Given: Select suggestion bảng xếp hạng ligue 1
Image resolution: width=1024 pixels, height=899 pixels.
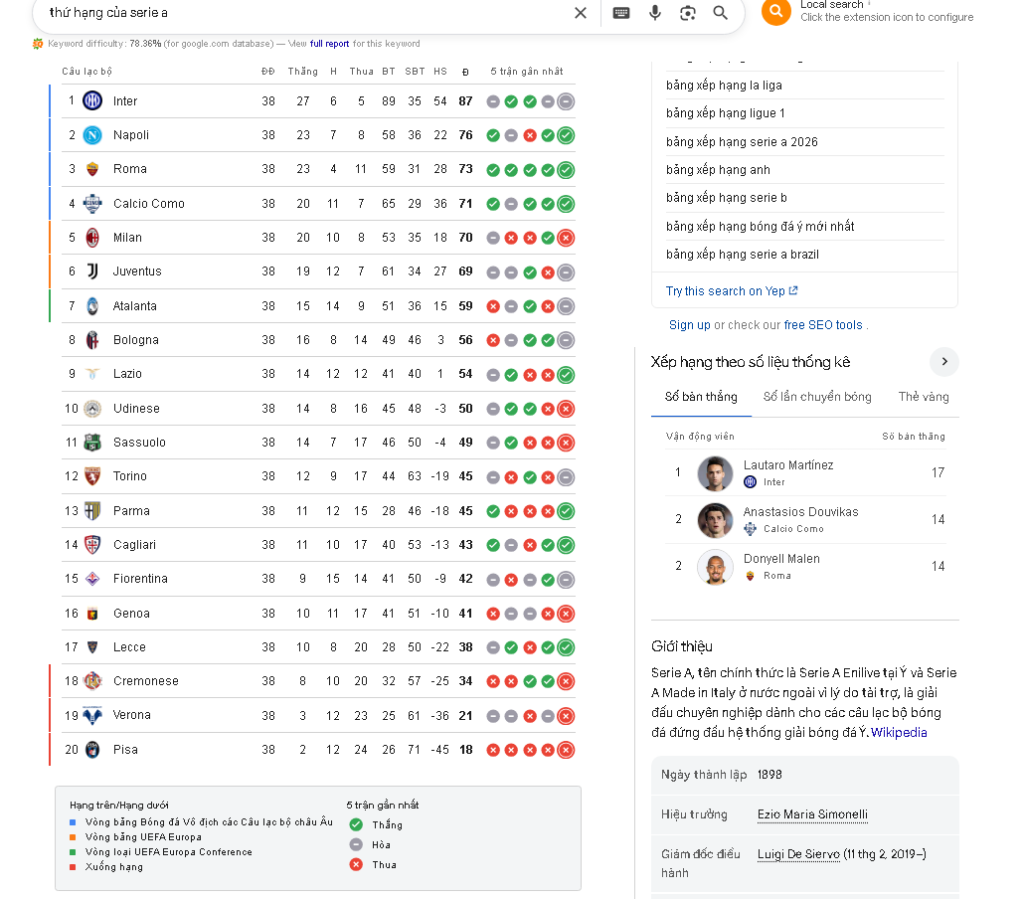Looking at the screenshot, I should 725,114.
